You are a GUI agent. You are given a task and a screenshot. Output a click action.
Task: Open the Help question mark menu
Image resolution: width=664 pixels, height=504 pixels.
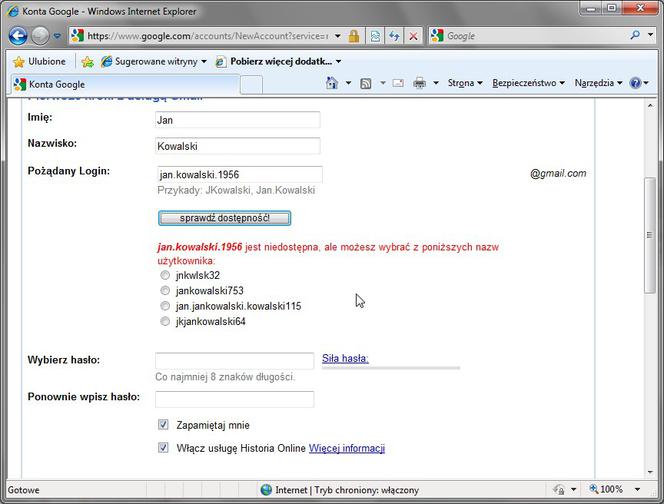639,83
